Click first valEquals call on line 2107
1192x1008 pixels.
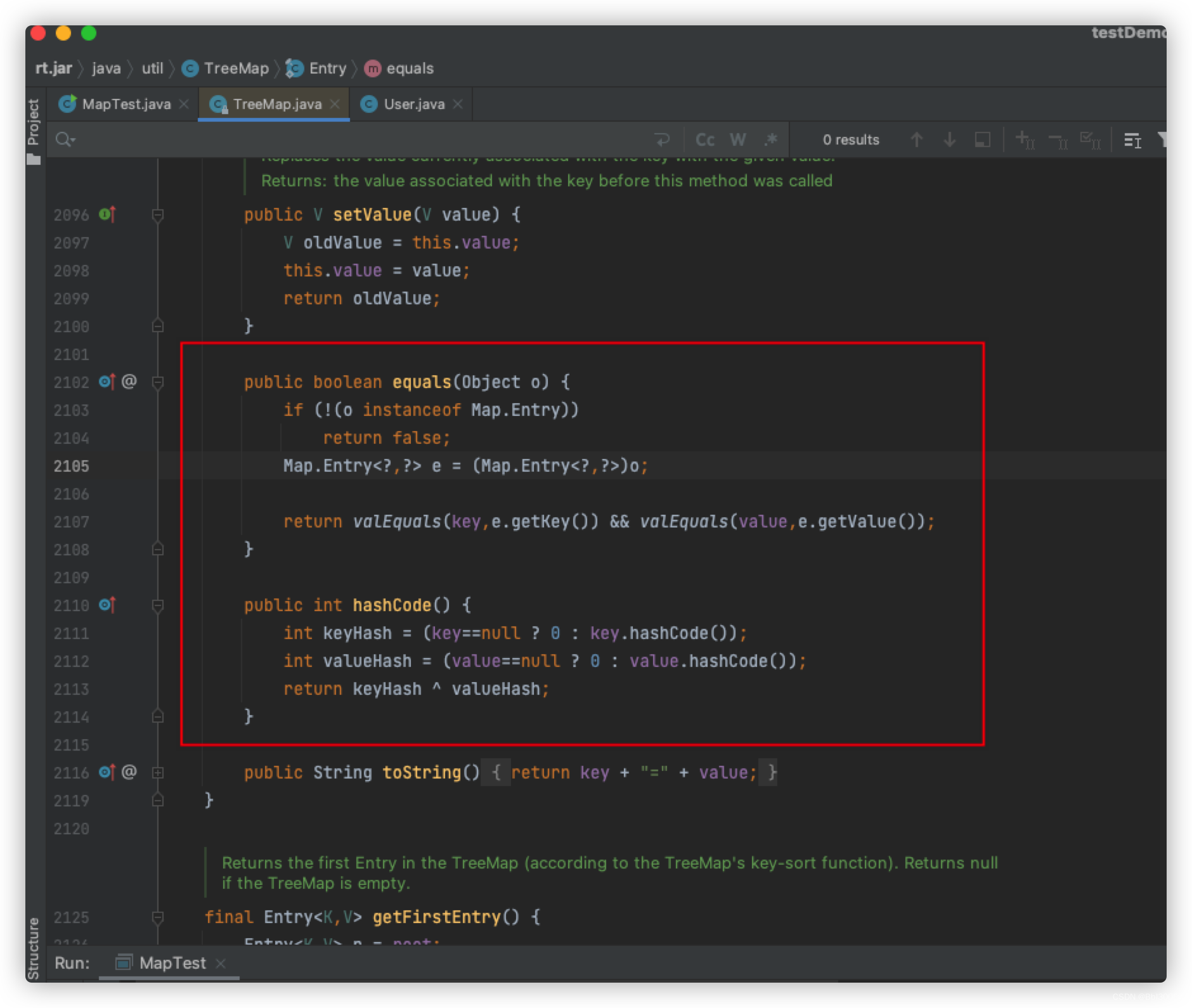tap(397, 521)
